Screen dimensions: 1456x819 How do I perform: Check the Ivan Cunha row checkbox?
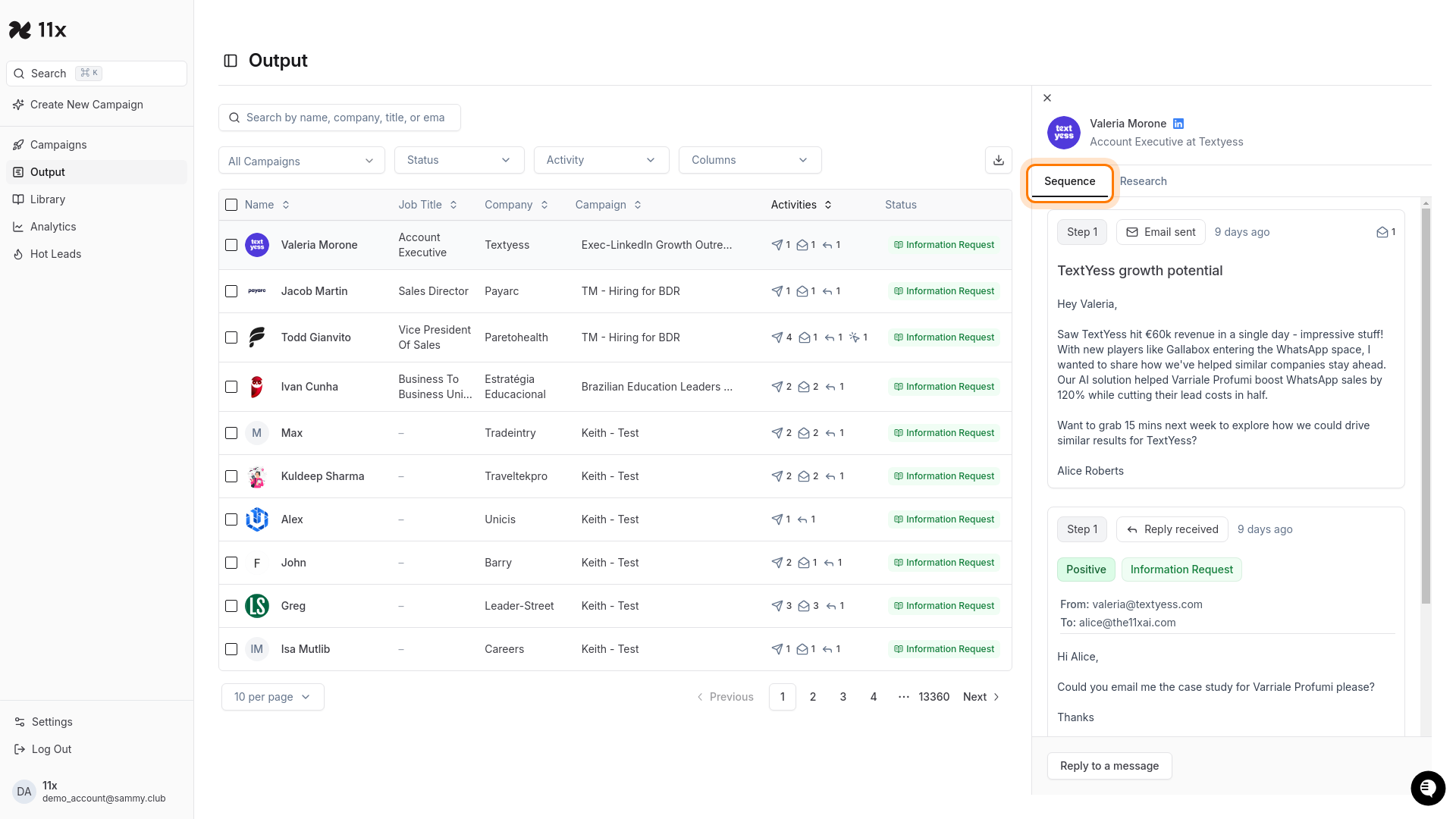(231, 387)
